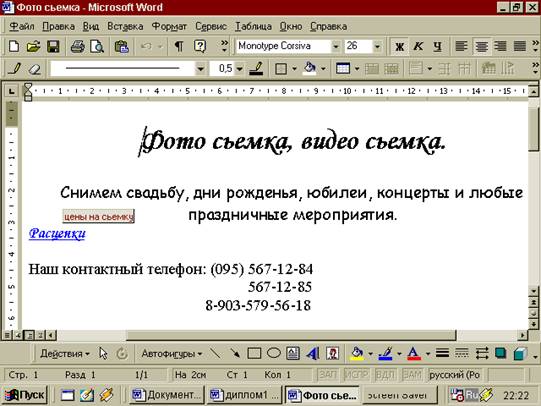Open the Формат menu
This screenshot has height=406, width=541.
point(169,26)
